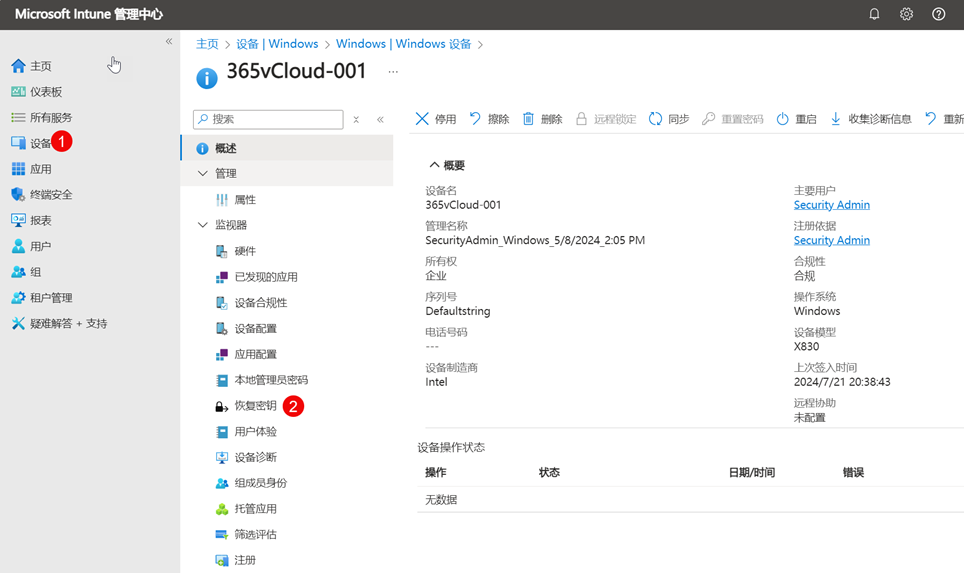Open 属性 properties item

click(245, 200)
